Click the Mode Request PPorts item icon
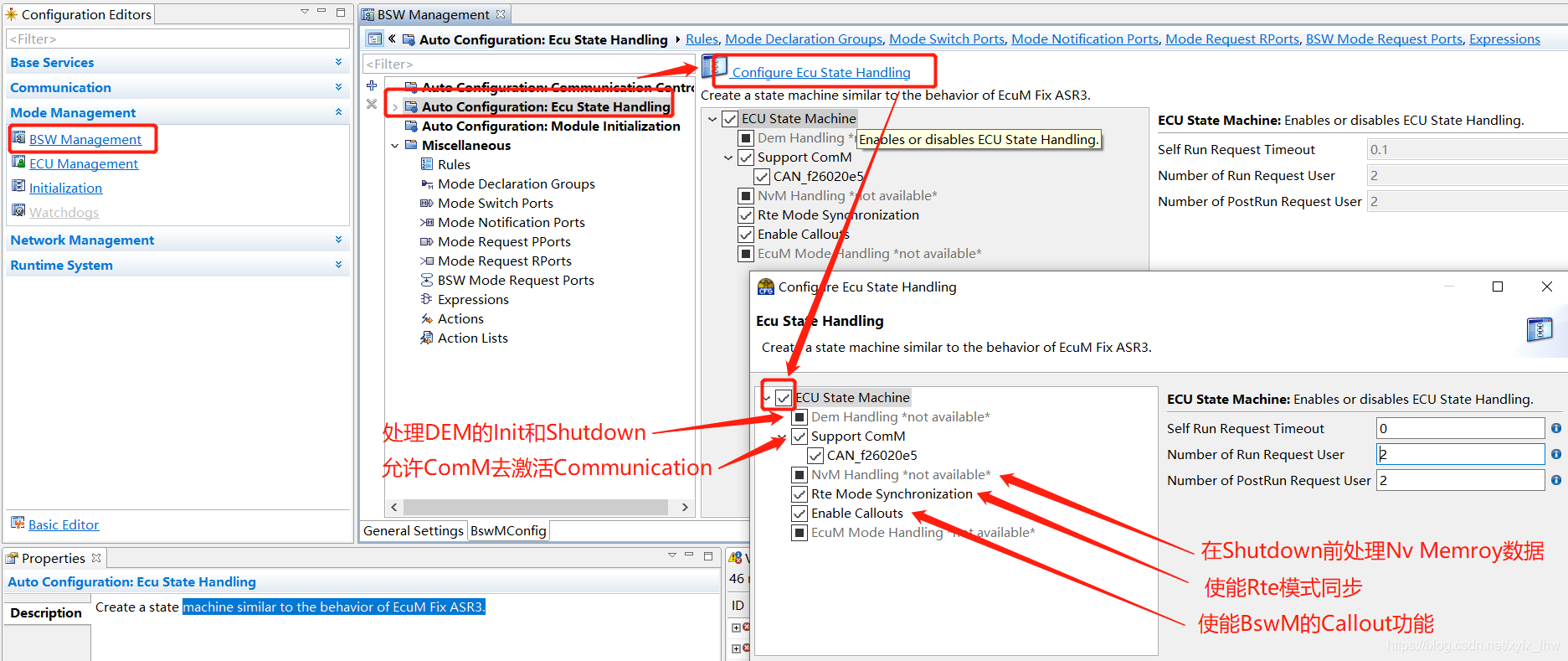This screenshot has width=1568, height=661. tap(427, 241)
